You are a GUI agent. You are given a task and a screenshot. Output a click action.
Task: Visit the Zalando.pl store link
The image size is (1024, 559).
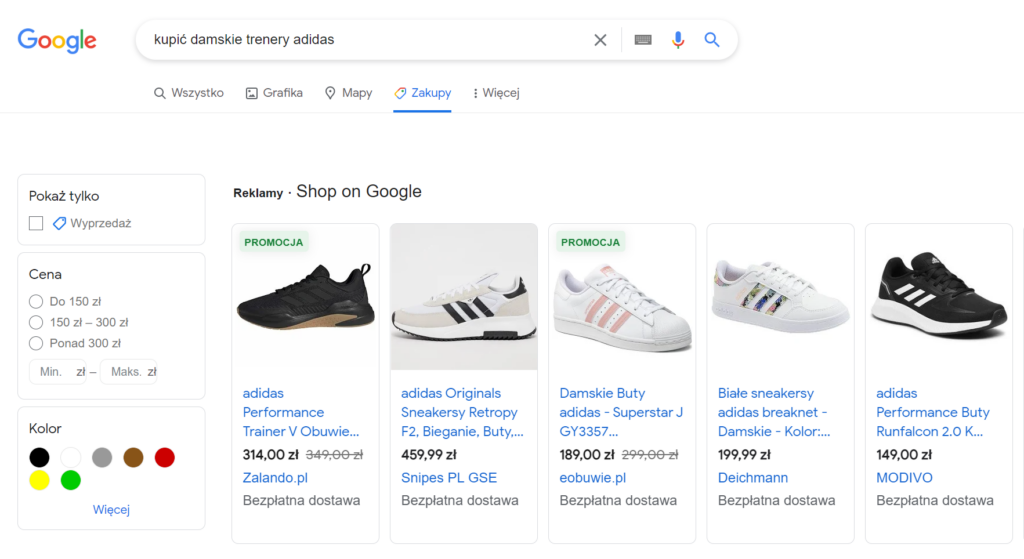275,477
